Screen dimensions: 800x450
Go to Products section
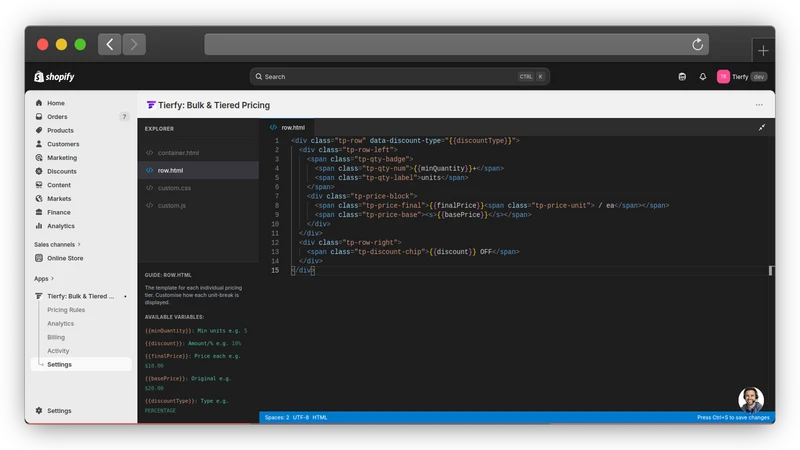[x=60, y=131]
